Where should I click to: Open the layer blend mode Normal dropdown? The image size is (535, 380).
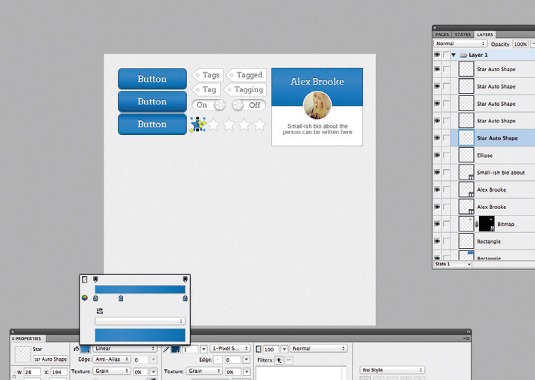click(x=460, y=44)
